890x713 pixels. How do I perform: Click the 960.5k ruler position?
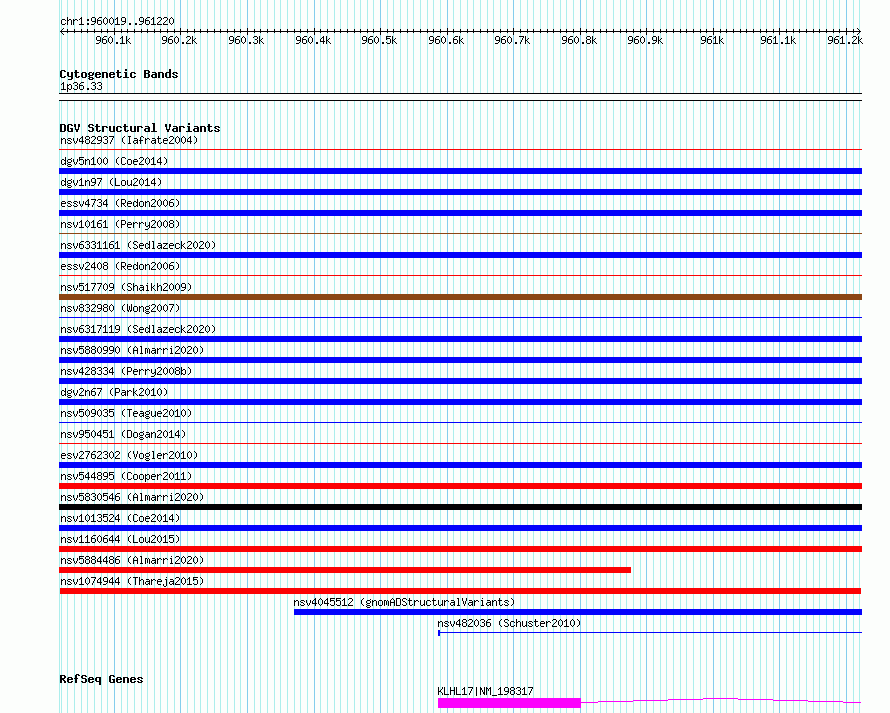coord(379,40)
